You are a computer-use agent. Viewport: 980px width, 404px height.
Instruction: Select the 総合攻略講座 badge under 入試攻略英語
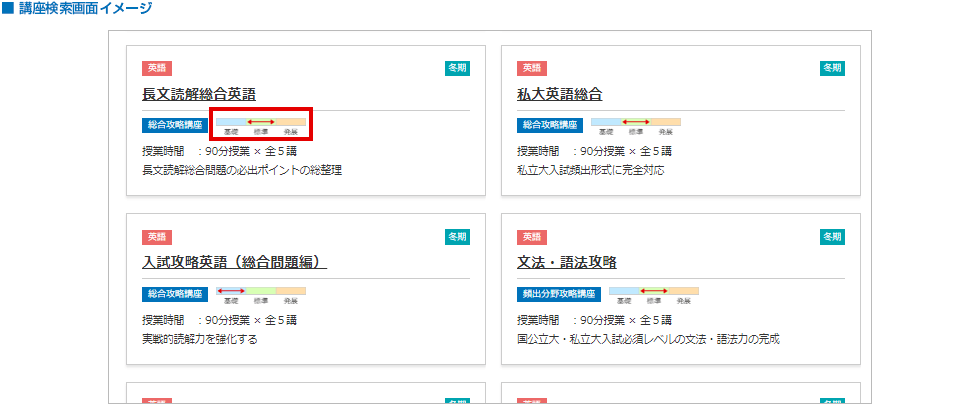coord(175,295)
